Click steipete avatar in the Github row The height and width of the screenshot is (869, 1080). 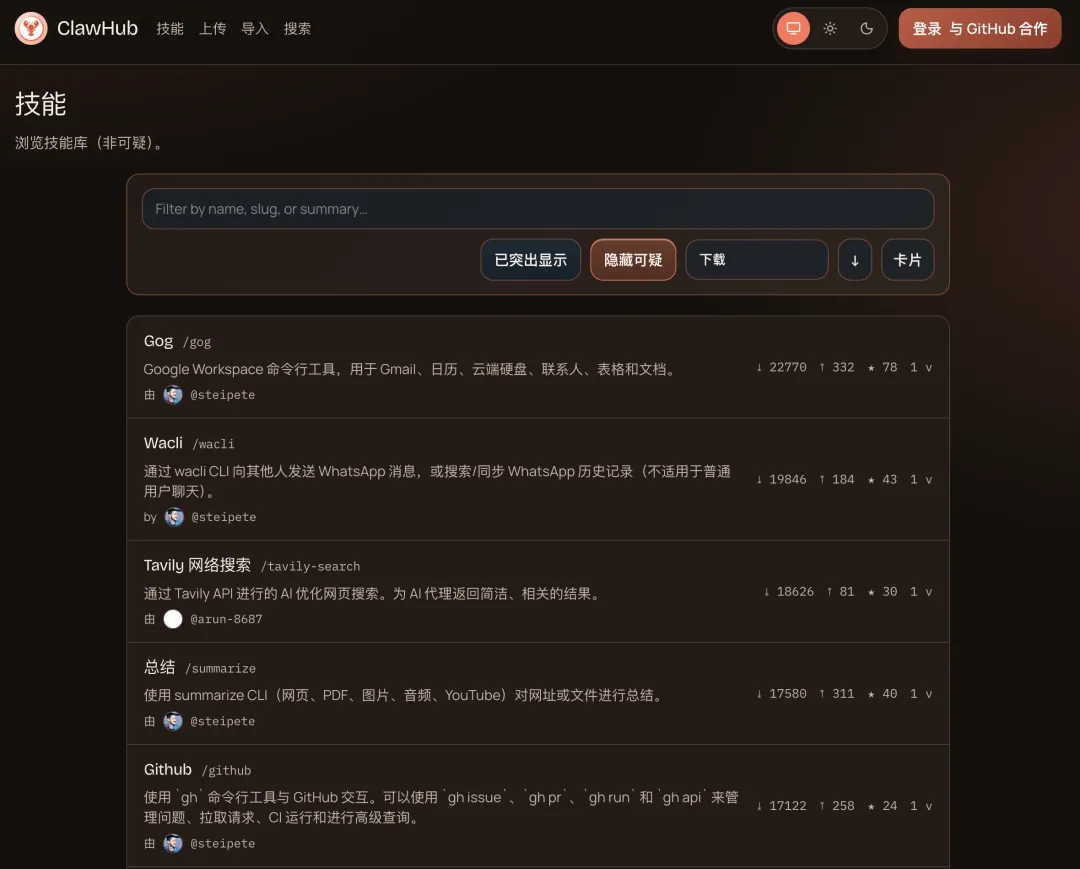click(173, 843)
